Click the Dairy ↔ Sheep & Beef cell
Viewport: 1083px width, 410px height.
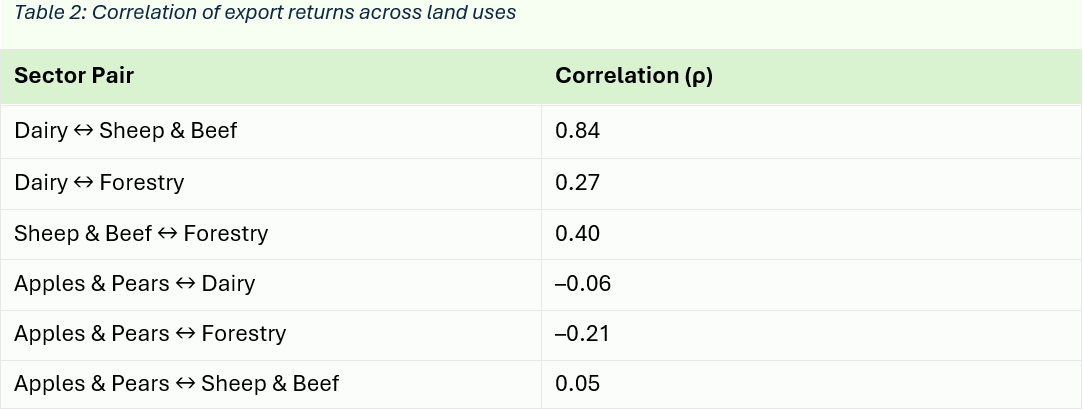[126, 131]
